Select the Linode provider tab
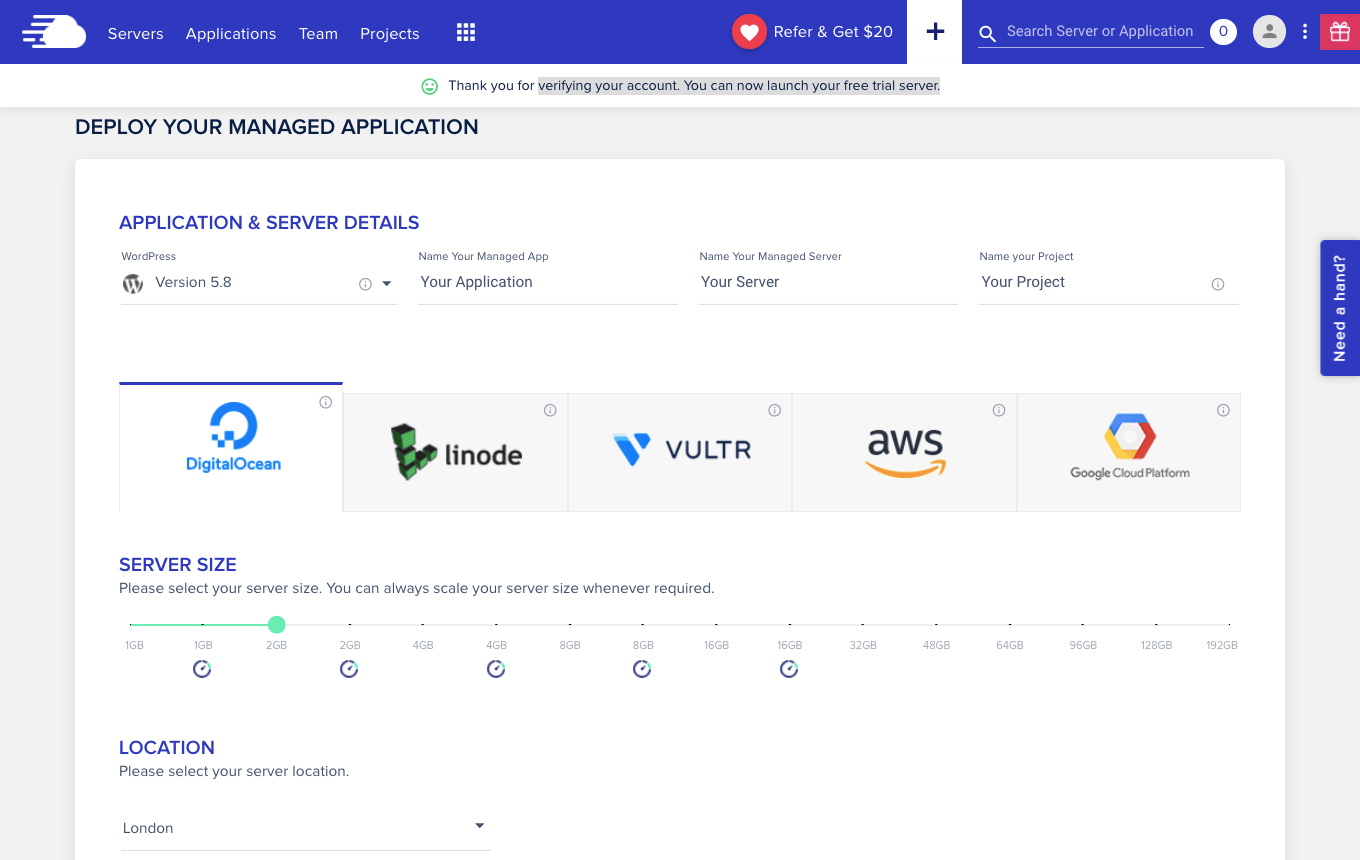 (x=455, y=452)
